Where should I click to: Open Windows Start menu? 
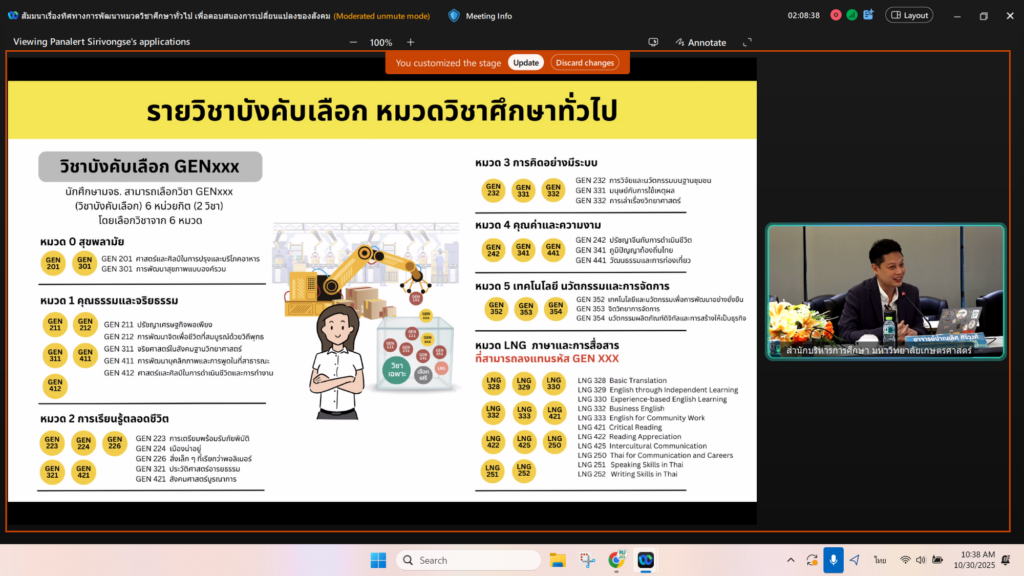(379, 560)
